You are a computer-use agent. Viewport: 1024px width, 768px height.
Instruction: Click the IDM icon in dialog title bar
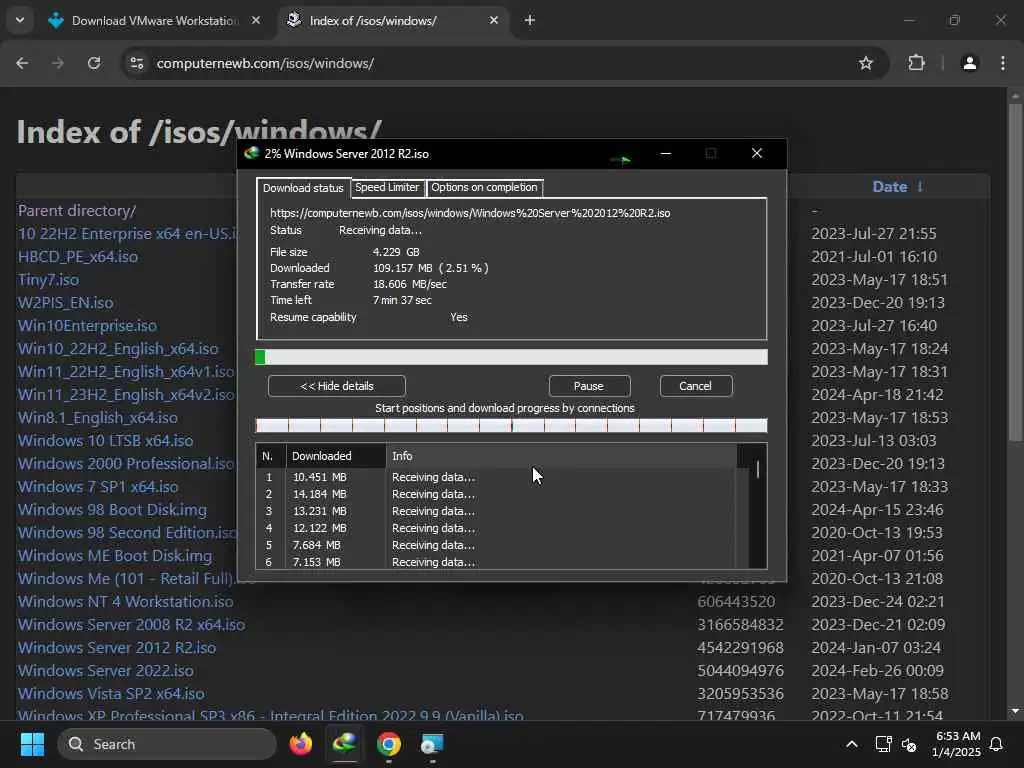(251, 153)
